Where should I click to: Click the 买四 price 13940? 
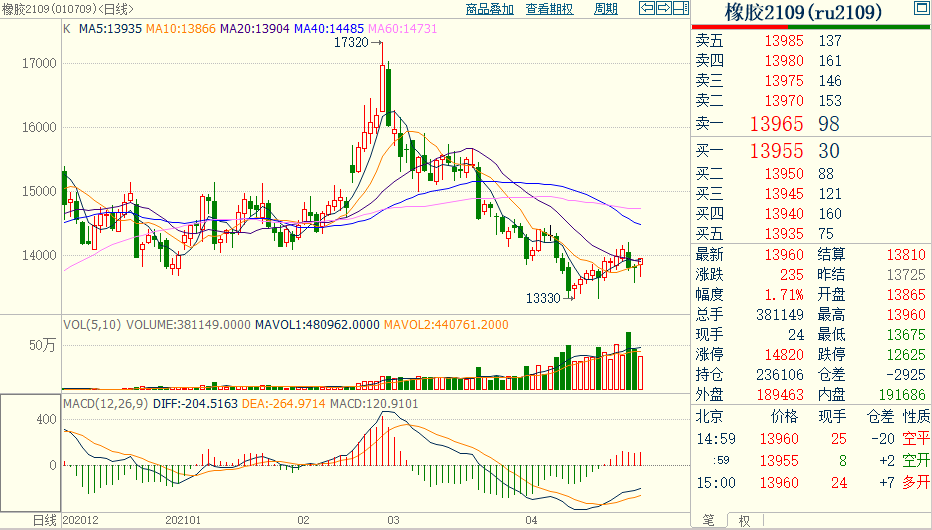tap(784, 214)
